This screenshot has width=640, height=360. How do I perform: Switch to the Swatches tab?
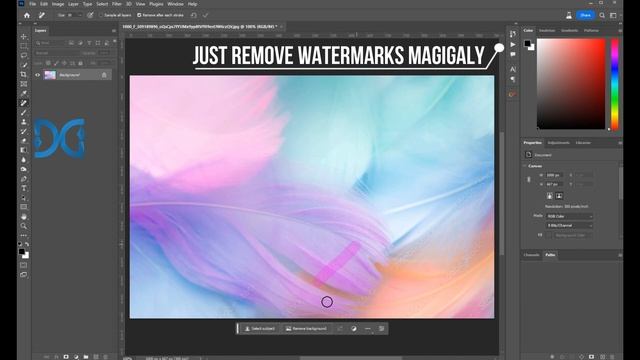coord(547,31)
